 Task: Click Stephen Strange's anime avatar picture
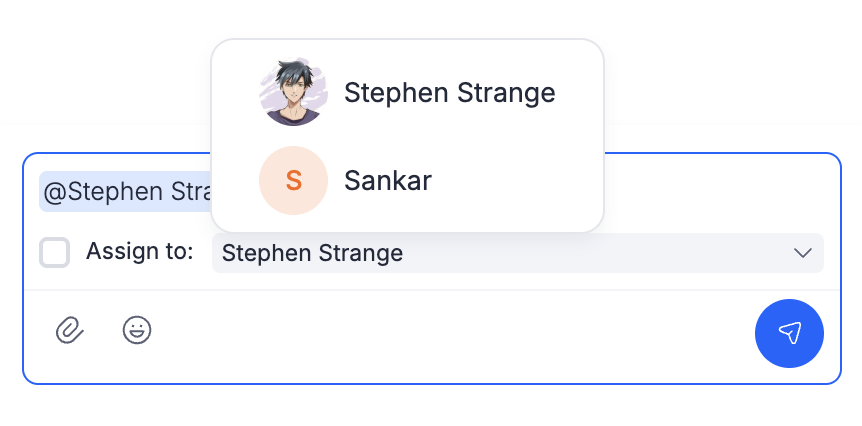pos(293,93)
